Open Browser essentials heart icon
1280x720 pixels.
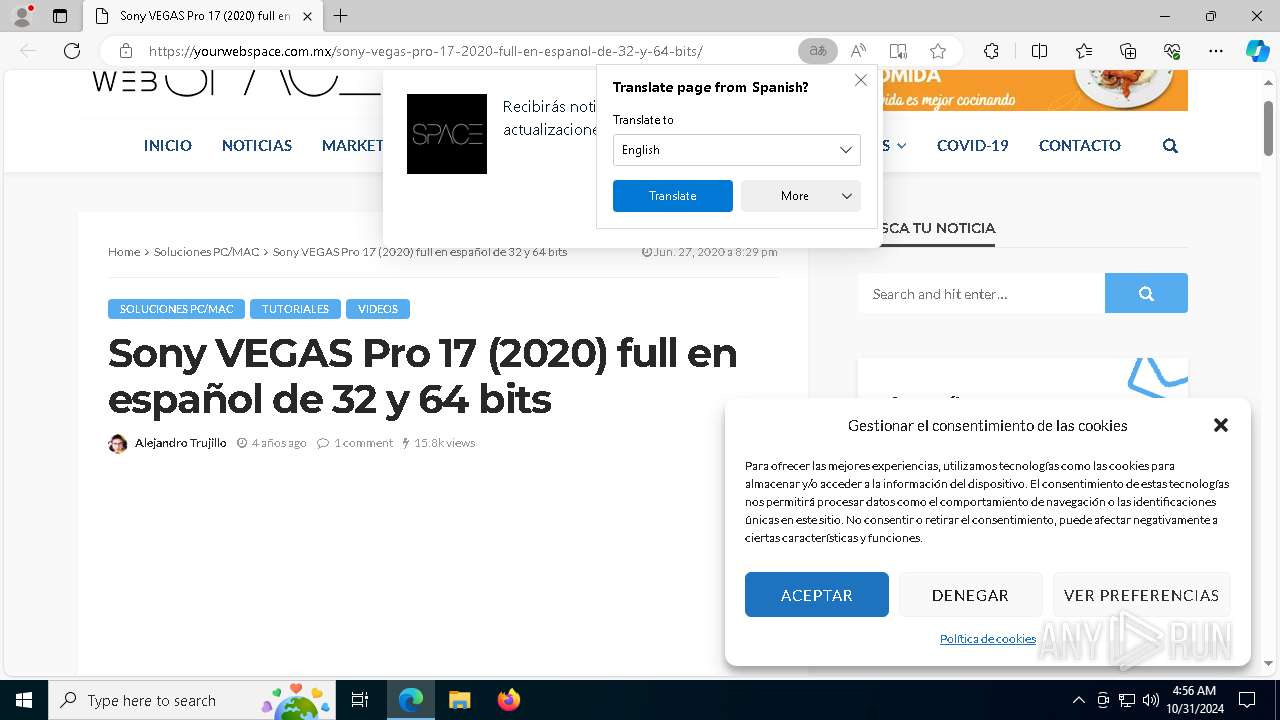point(1172,51)
